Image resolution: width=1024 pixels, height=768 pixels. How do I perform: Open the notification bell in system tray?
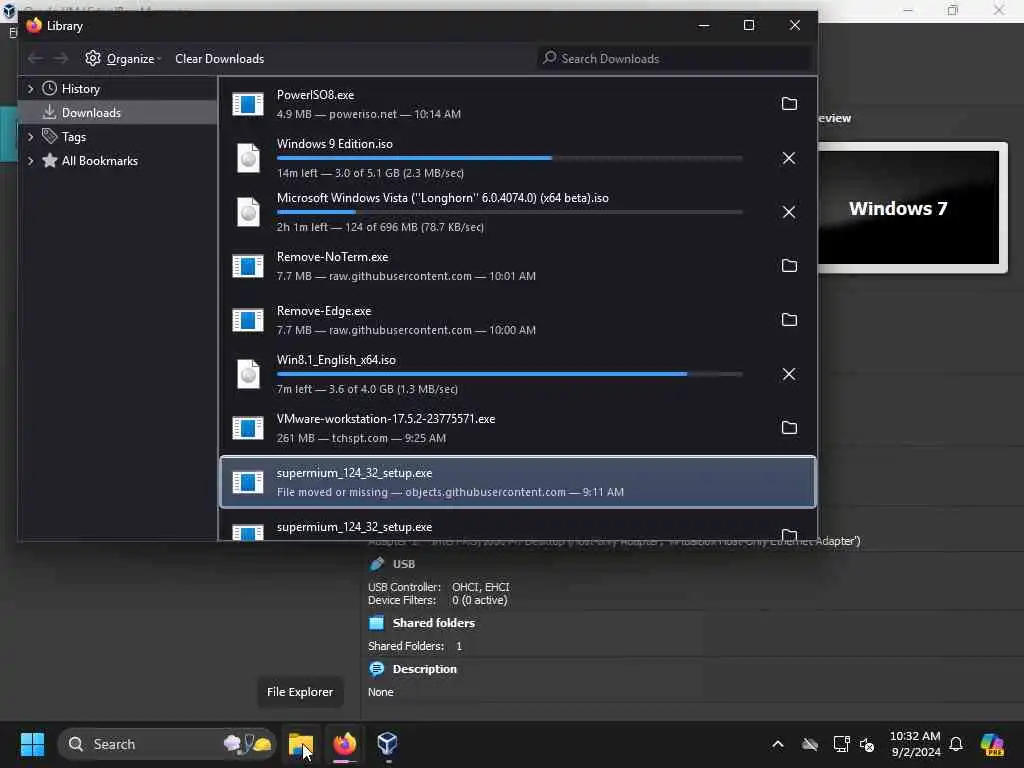(956, 744)
